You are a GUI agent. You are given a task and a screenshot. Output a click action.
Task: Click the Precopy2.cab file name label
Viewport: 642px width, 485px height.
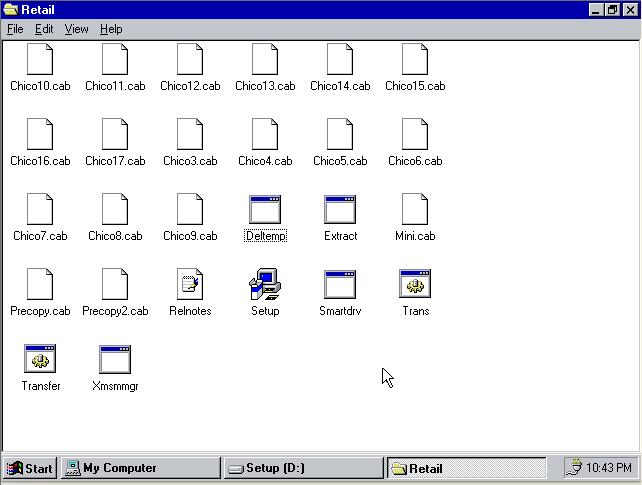coord(115,311)
